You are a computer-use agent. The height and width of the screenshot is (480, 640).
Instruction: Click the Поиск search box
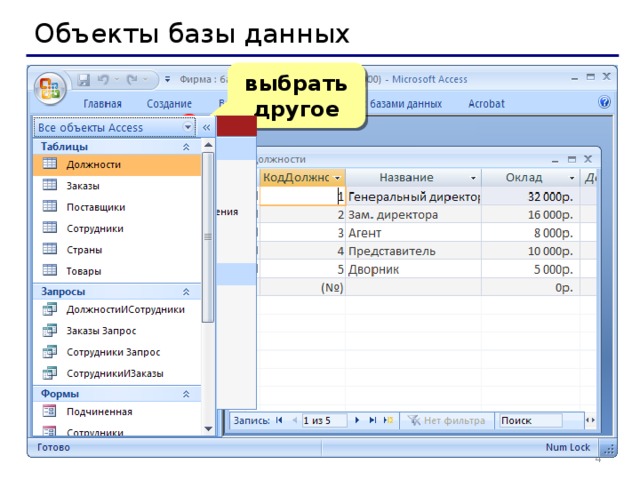(530, 420)
